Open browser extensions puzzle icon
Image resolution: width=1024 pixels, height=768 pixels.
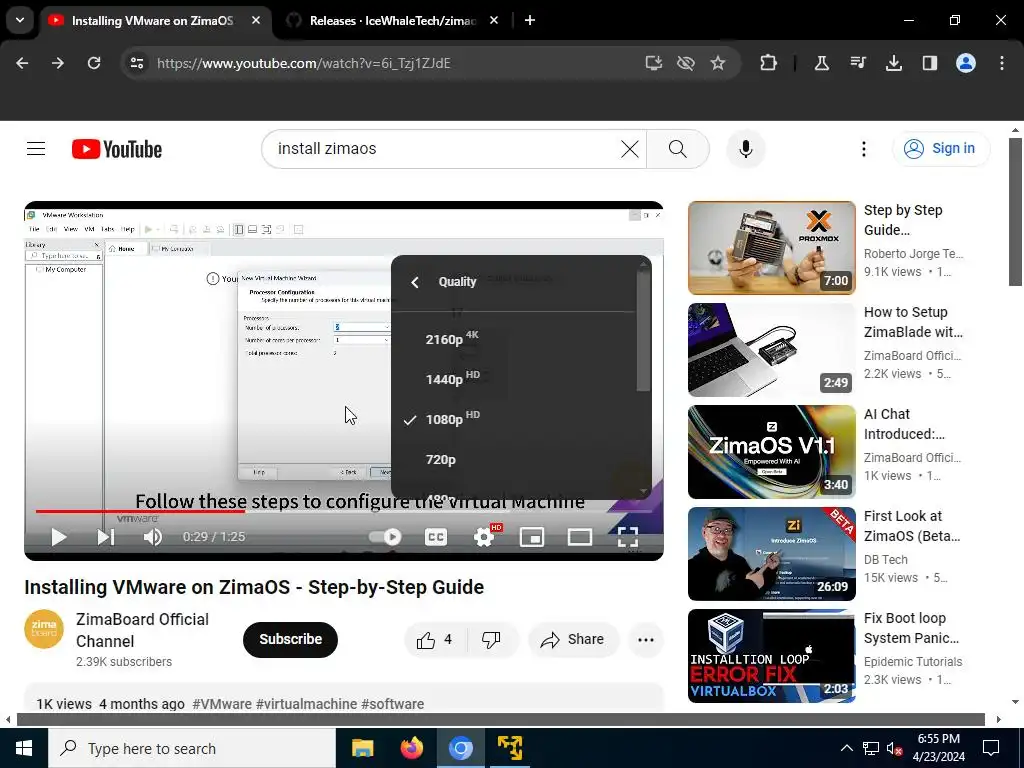pos(769,63)
